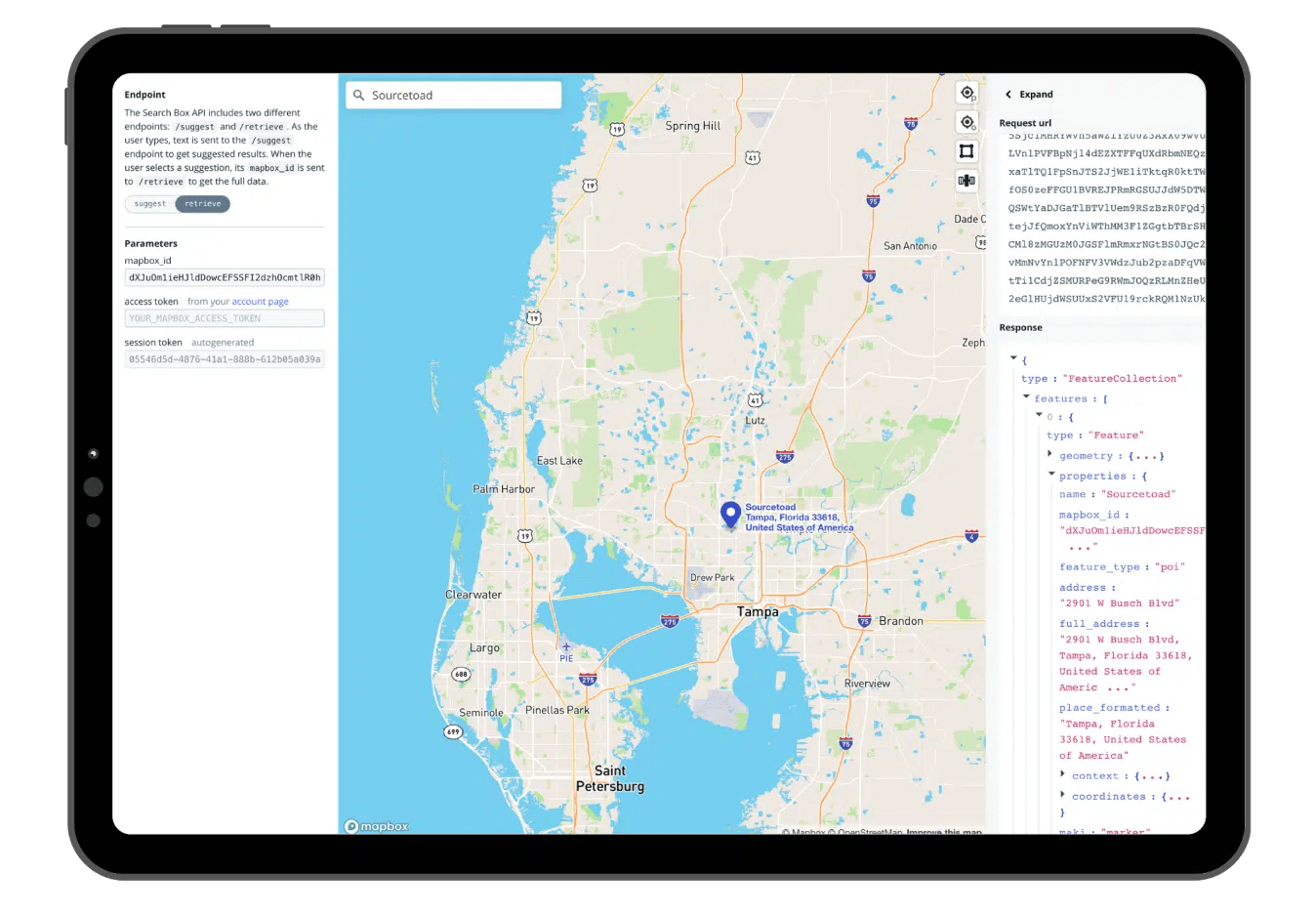
Task: Click the Sourcetoad map pin marker
Action: pyautogui.click(x=730, y=514)
